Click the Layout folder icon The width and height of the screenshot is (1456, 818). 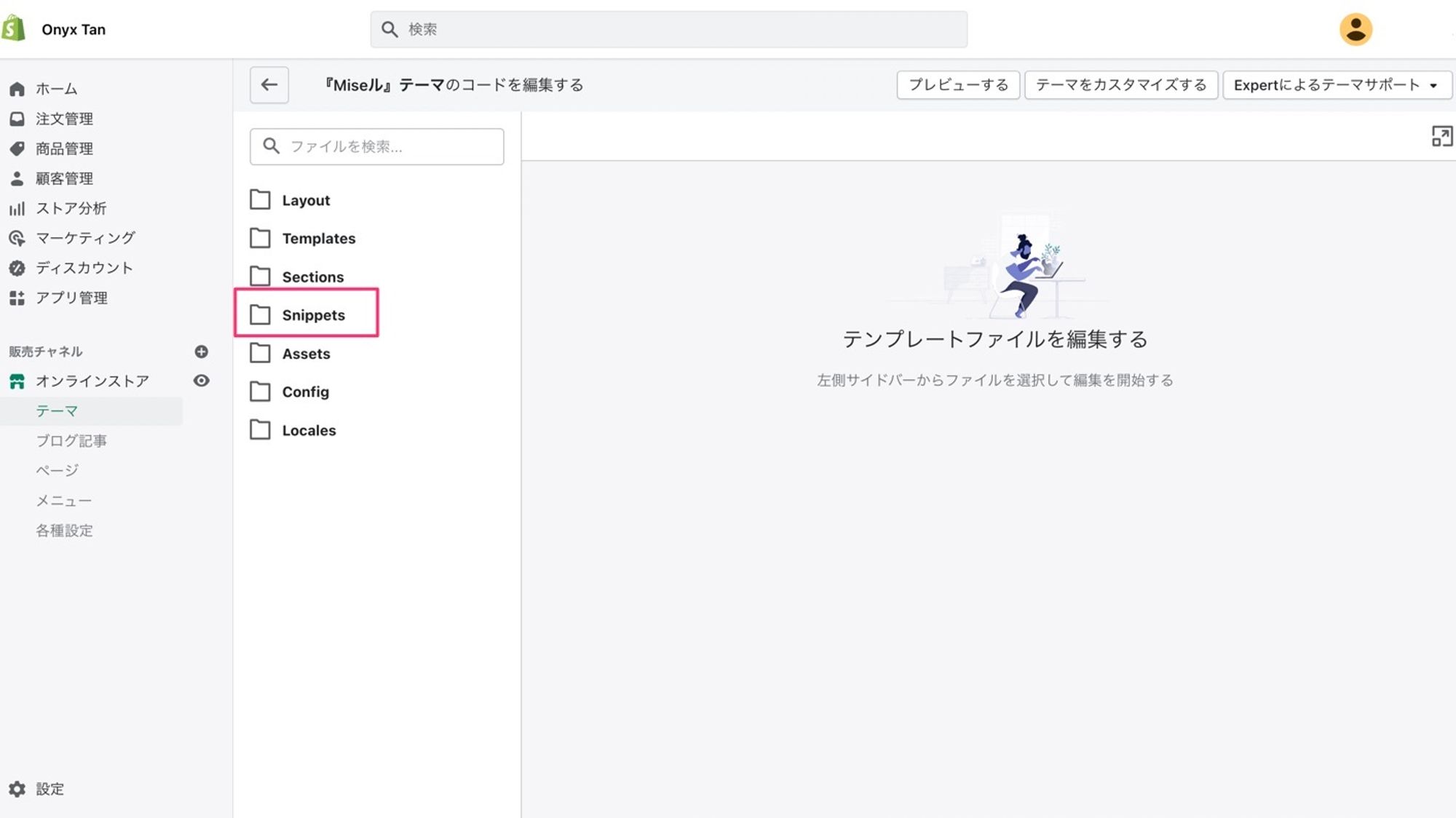tap(260, 199)
